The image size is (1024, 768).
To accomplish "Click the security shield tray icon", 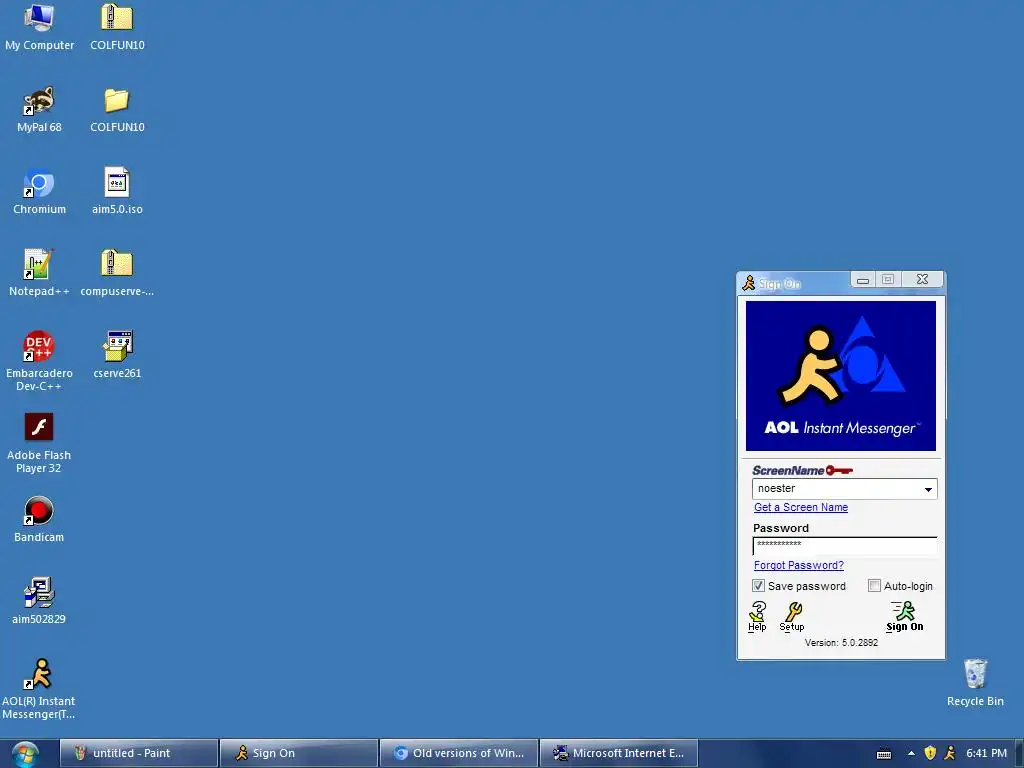I will pyautogui.click(x=931, y=753).
